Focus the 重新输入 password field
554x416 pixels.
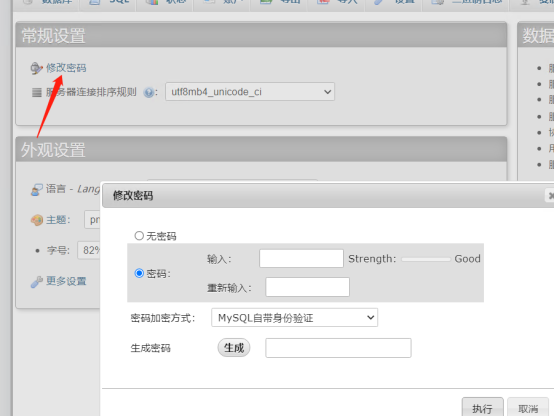click(307, 287)
